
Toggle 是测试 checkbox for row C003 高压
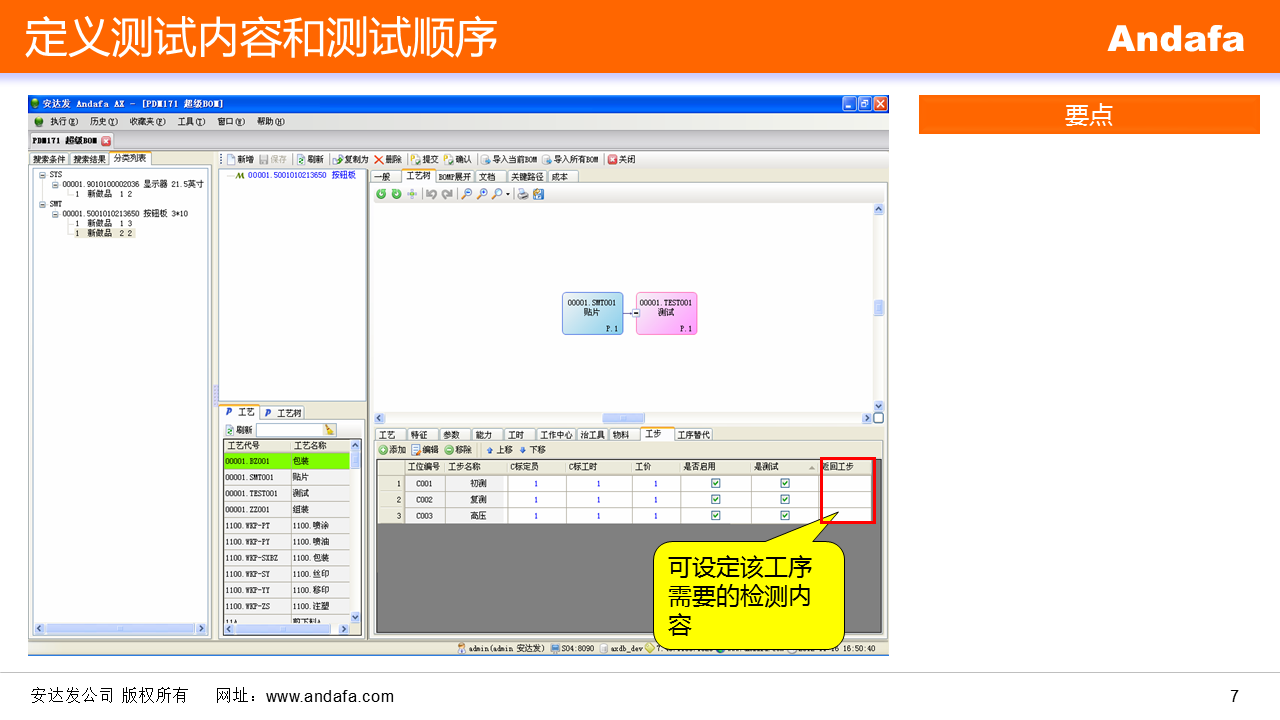785,515
